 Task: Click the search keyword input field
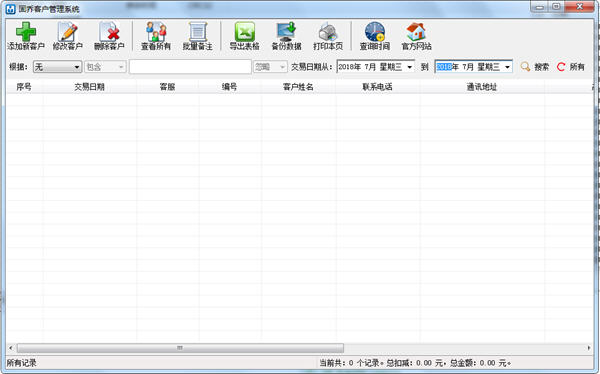coord(190,67)
